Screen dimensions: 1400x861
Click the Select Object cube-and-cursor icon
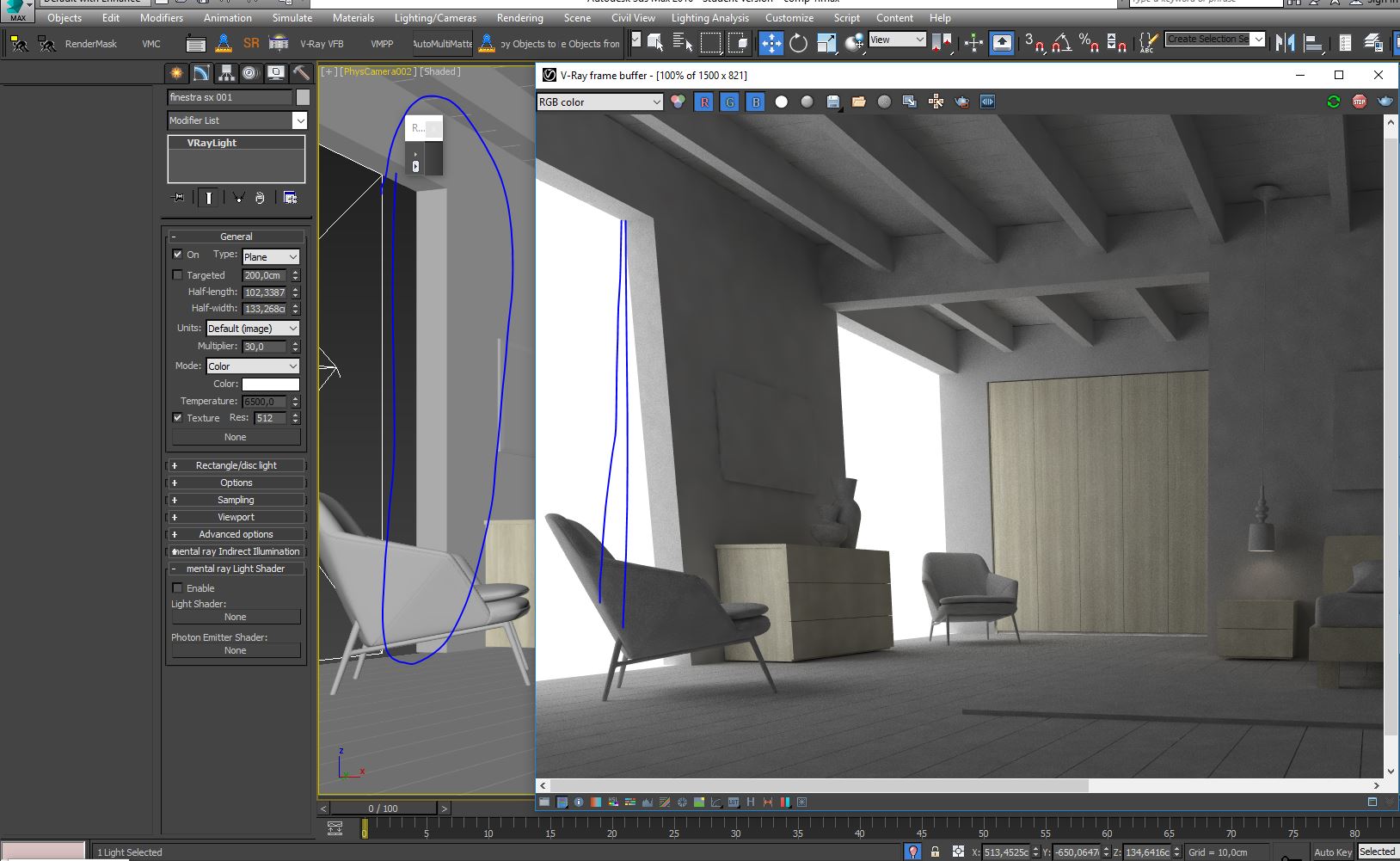point(654,42)
